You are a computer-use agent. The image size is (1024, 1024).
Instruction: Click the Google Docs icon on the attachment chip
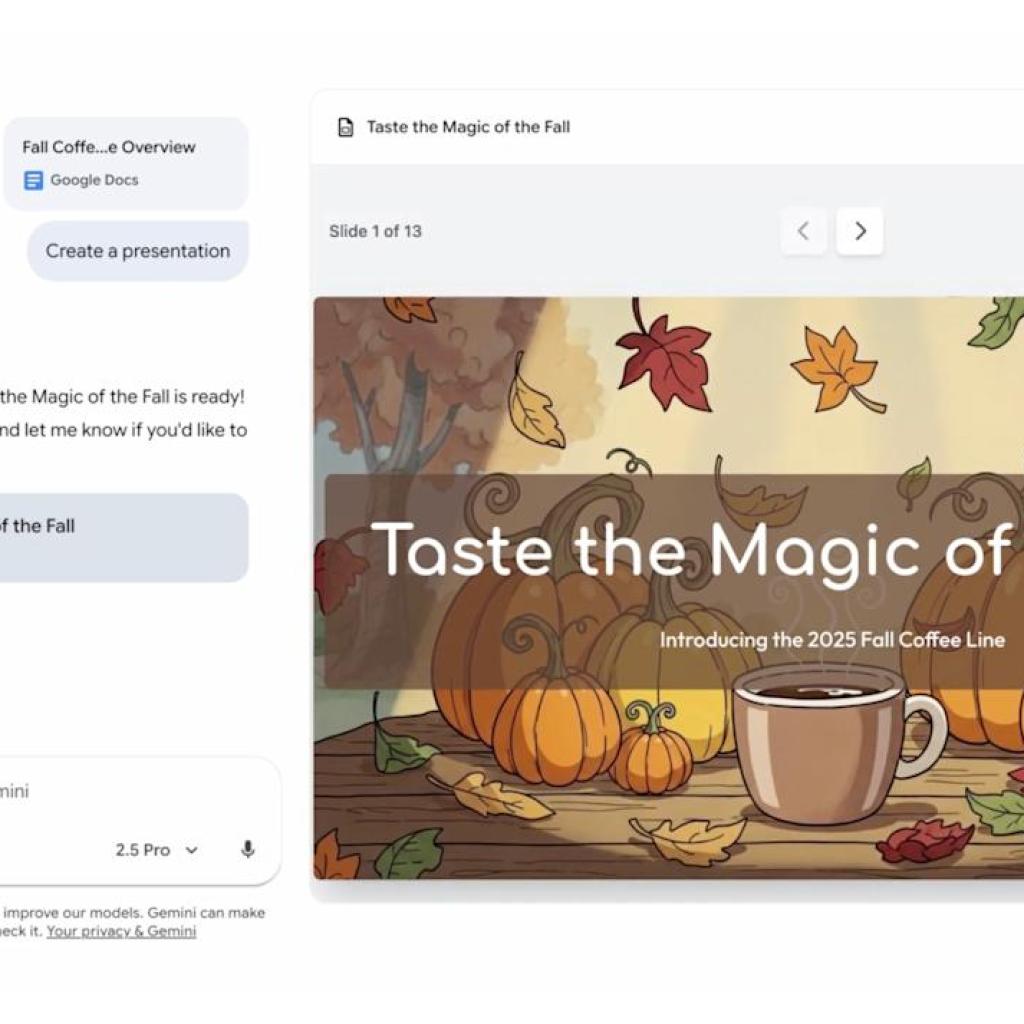[33, 180]
